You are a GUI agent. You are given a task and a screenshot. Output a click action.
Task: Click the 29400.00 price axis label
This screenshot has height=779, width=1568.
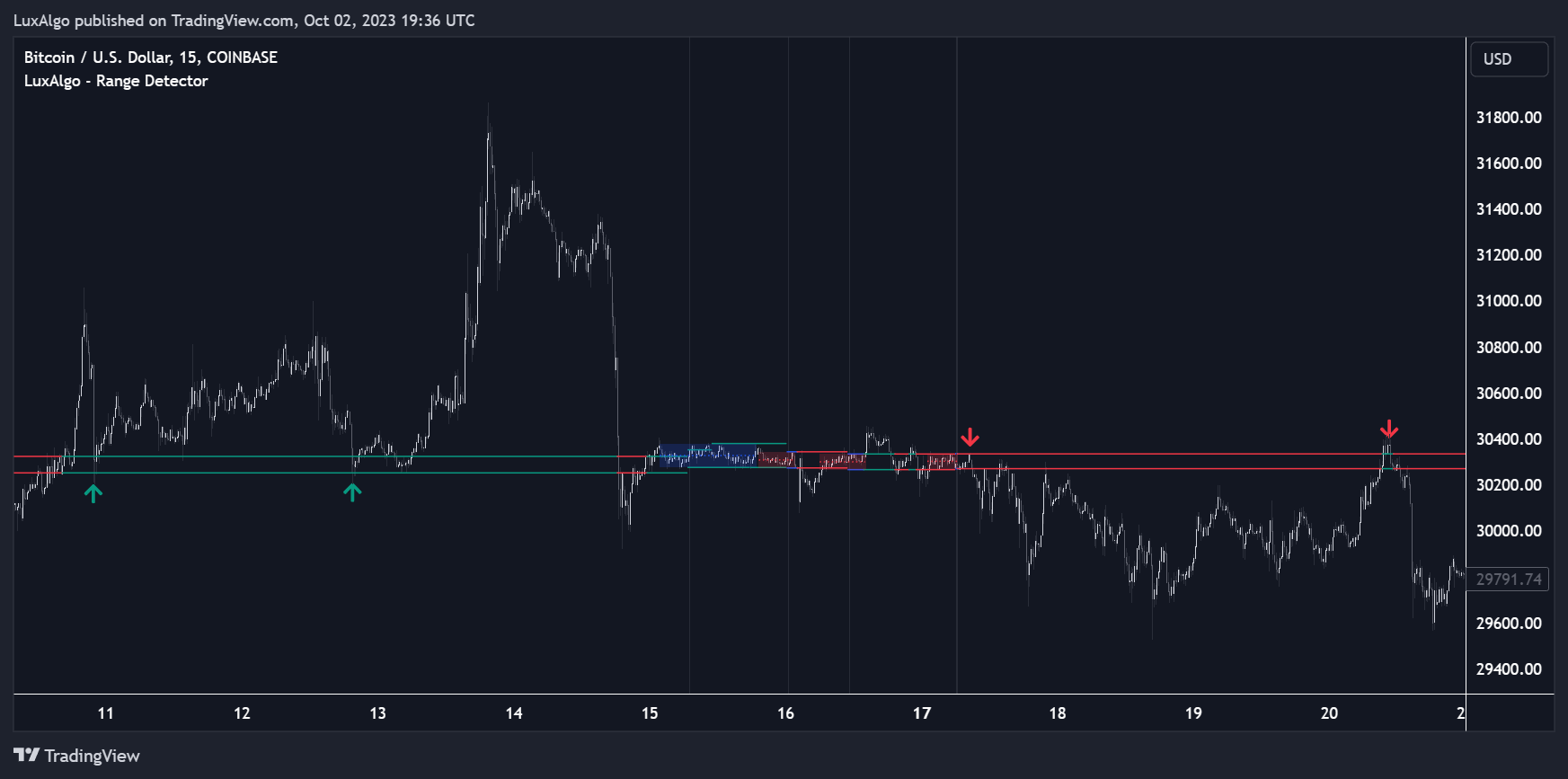click(1509, 669)
